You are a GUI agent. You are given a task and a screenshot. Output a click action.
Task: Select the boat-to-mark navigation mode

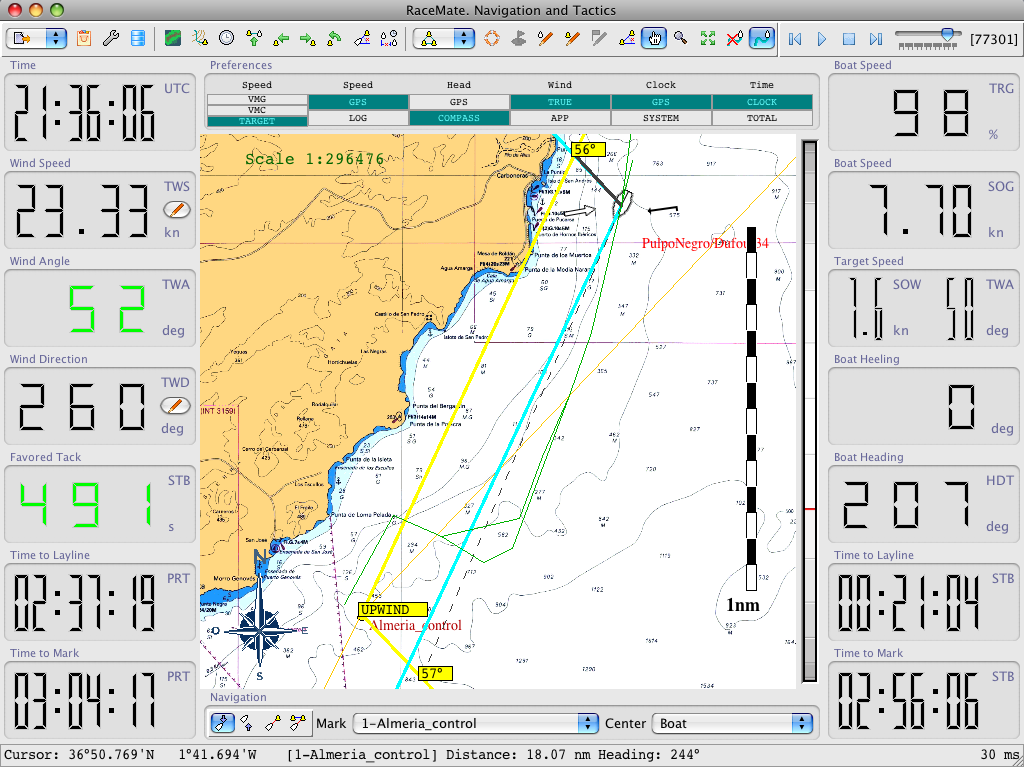pyautogui.click(x=273, y=723)
